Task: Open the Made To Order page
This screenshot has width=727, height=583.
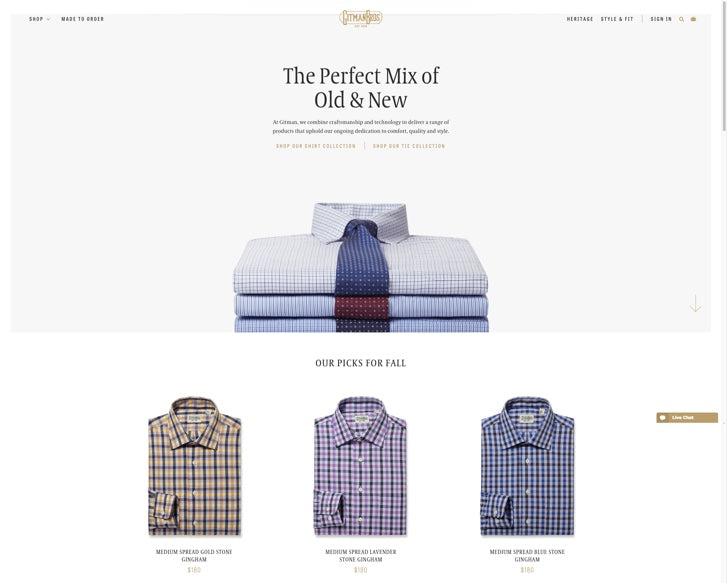Action: click(x=83, y=19)
